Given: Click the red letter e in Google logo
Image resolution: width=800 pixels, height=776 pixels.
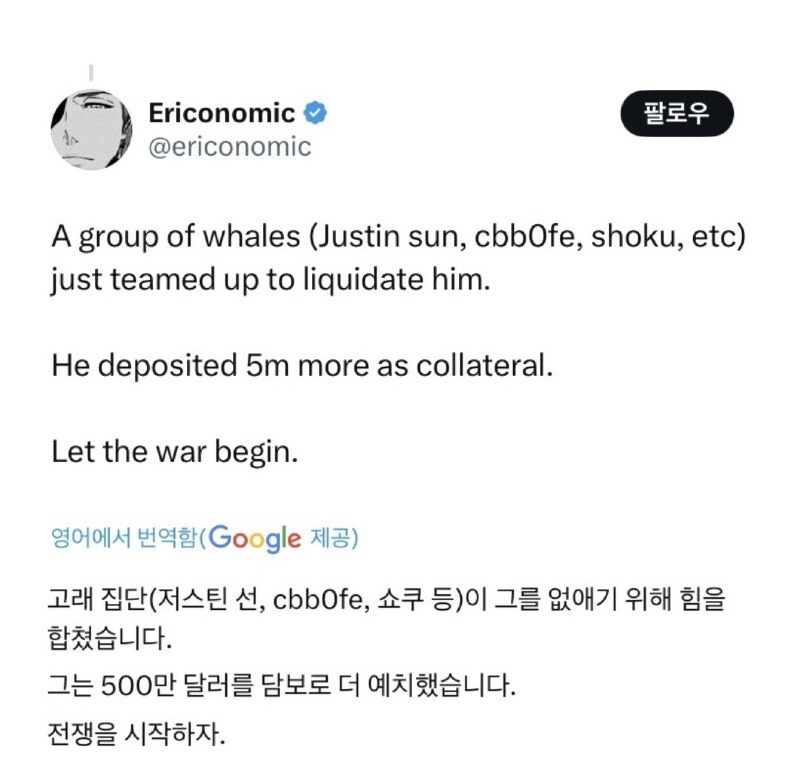Looking at the screenshot, I should [x=297, y=541].
